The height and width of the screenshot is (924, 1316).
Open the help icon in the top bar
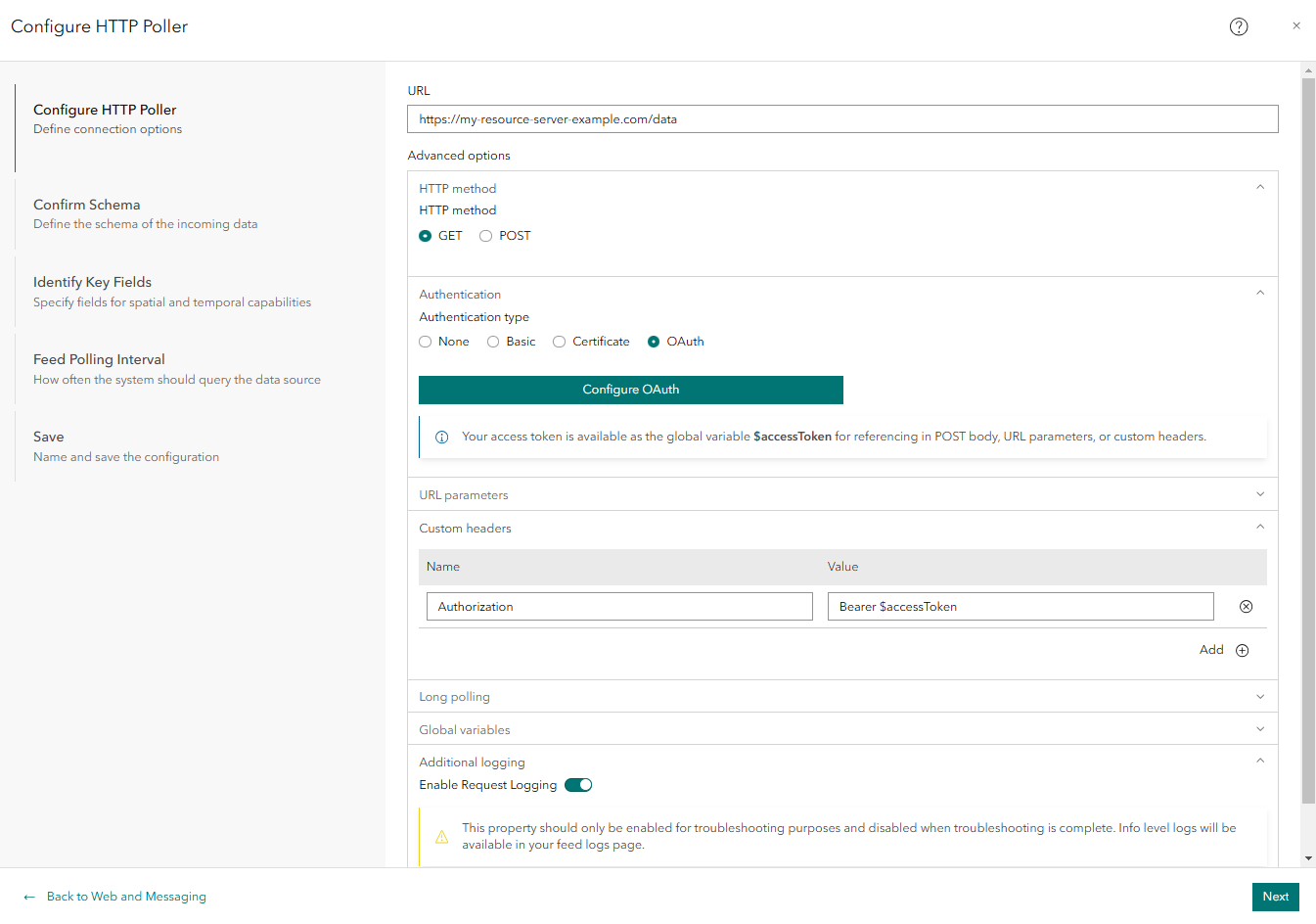coord(1239,26)
